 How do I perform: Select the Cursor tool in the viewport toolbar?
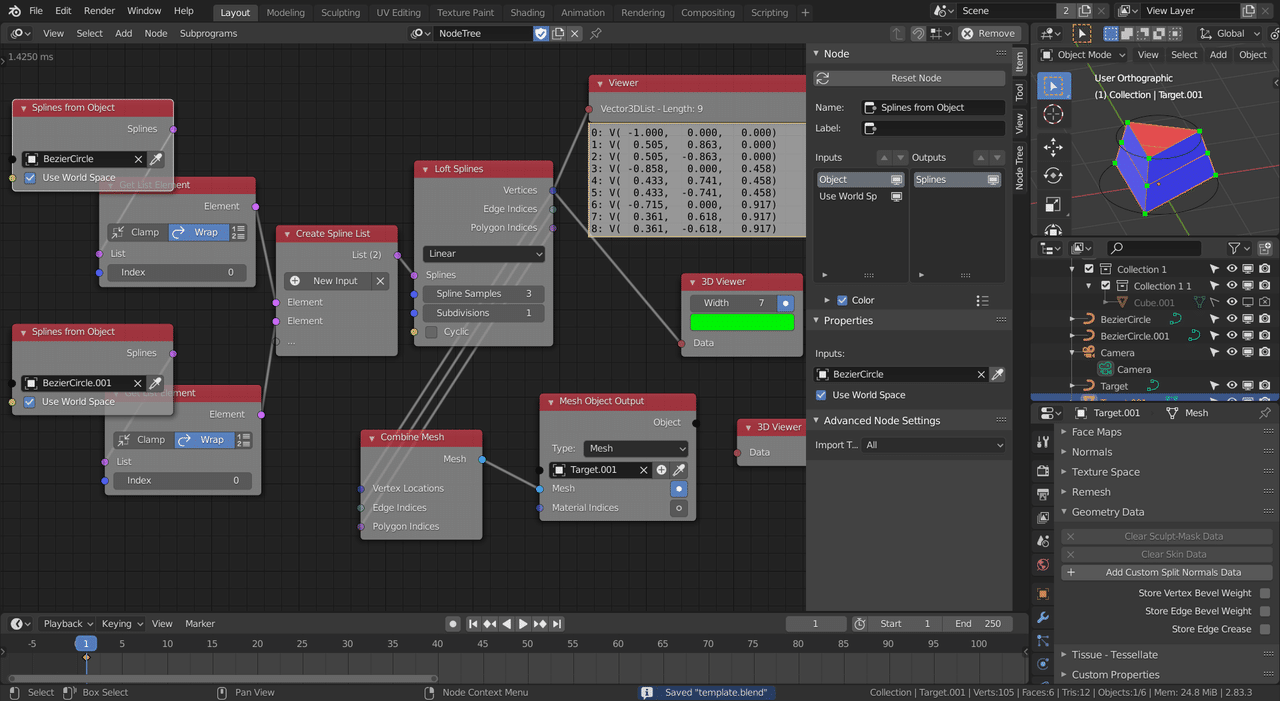(x=1053, y=116)
